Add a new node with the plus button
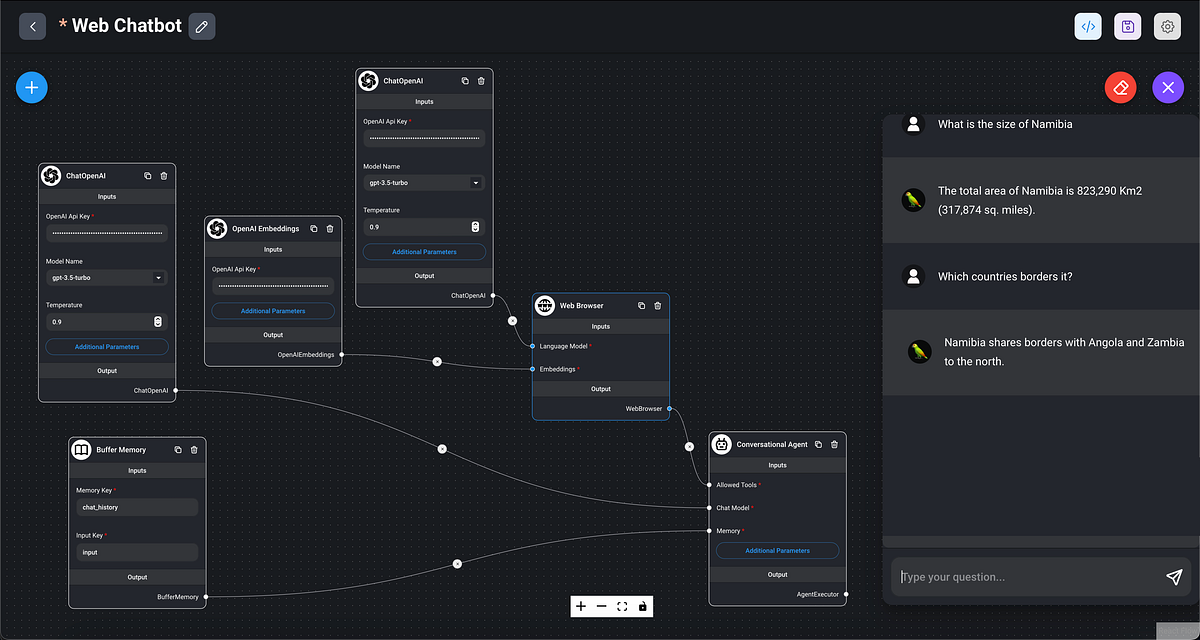The image size is (1200, 640). pos(31,87)
